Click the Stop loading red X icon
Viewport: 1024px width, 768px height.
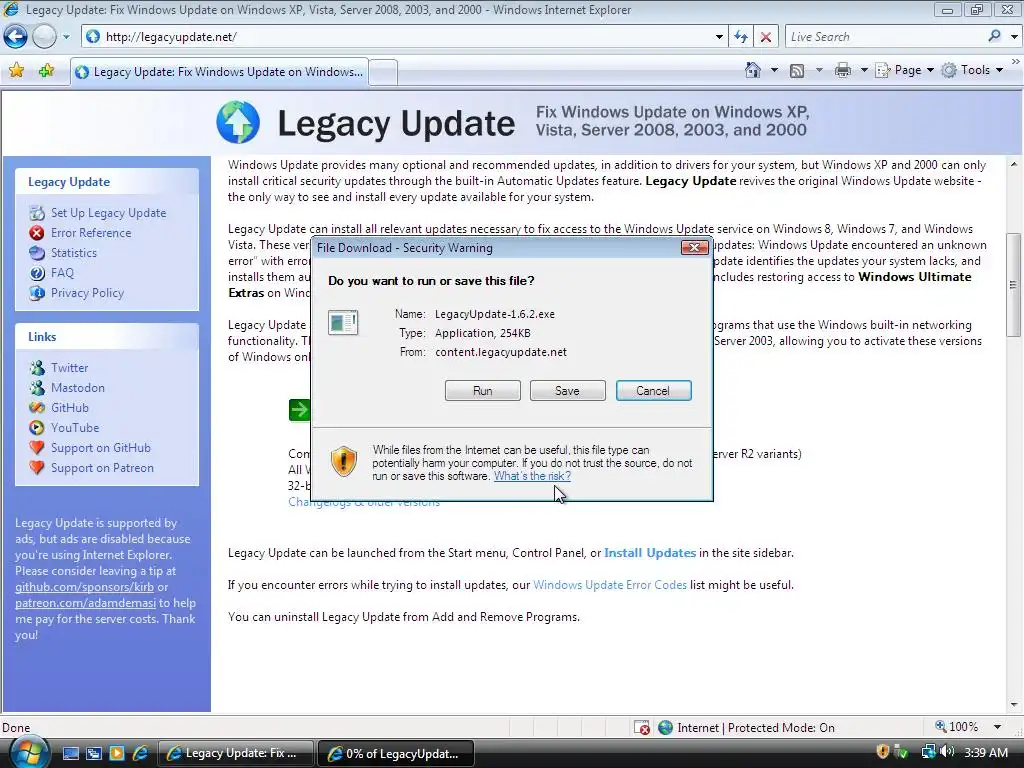pyautogui.click(x=766, y=37)
